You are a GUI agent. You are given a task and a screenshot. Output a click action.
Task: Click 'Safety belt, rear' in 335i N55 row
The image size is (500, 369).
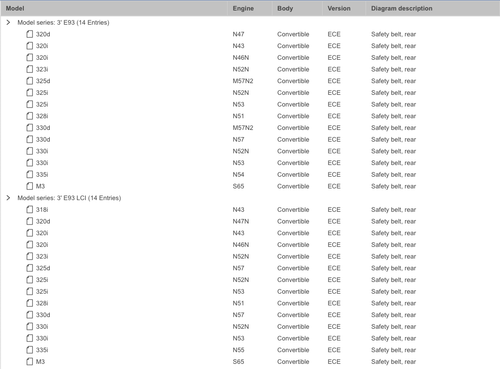(x=393, y=350)
